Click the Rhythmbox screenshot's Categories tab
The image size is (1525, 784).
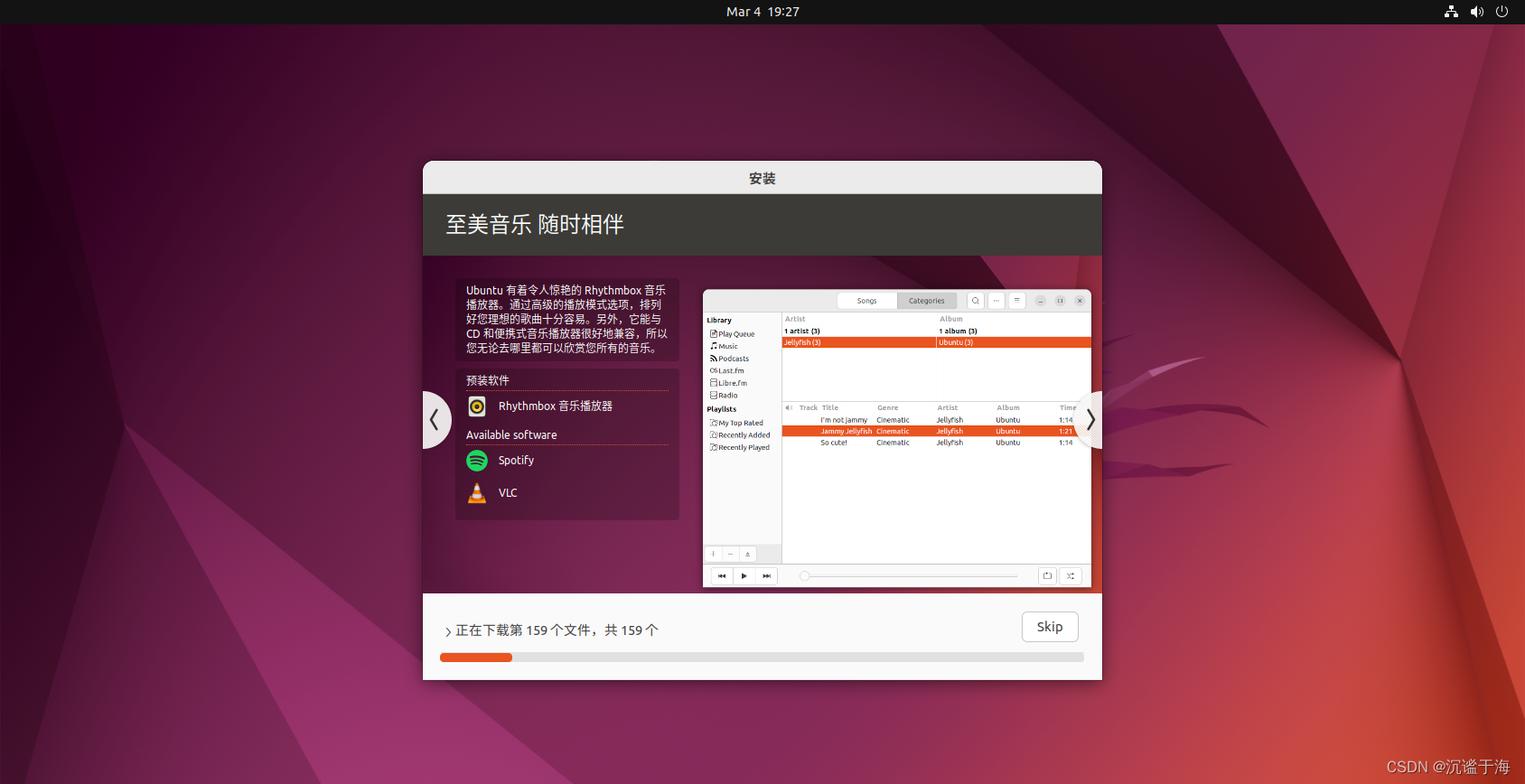click(x=927, y=301)
